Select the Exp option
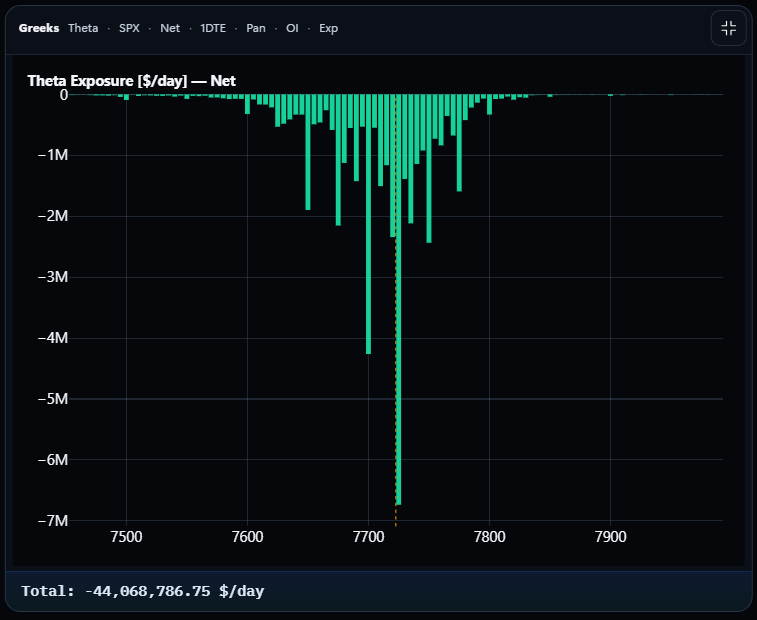The height and width of the screenshot is (620, 757). (x=328, y=28)
